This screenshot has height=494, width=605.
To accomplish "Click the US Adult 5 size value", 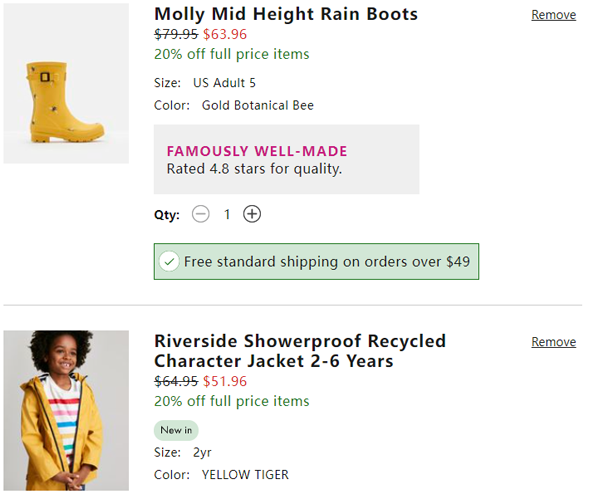I will [224, 83].
